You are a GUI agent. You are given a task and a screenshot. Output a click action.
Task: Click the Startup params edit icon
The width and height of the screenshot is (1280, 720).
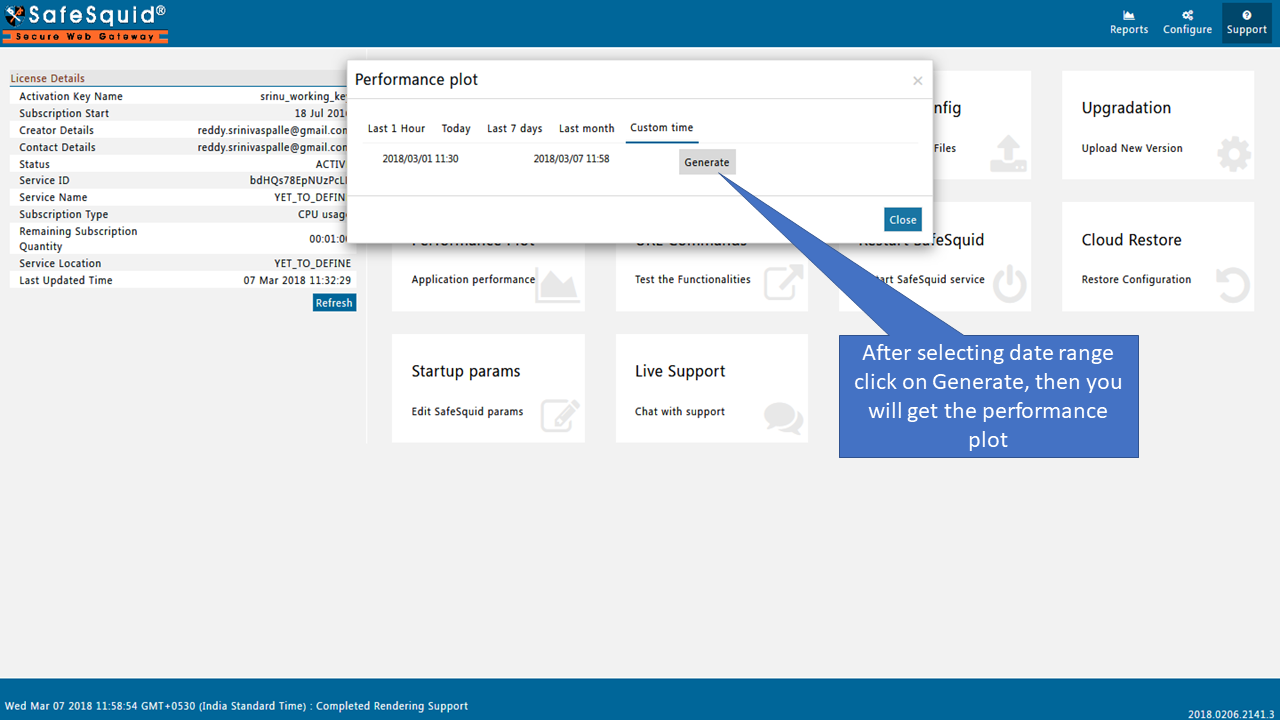pyautogui.click(x=560, y=415)
